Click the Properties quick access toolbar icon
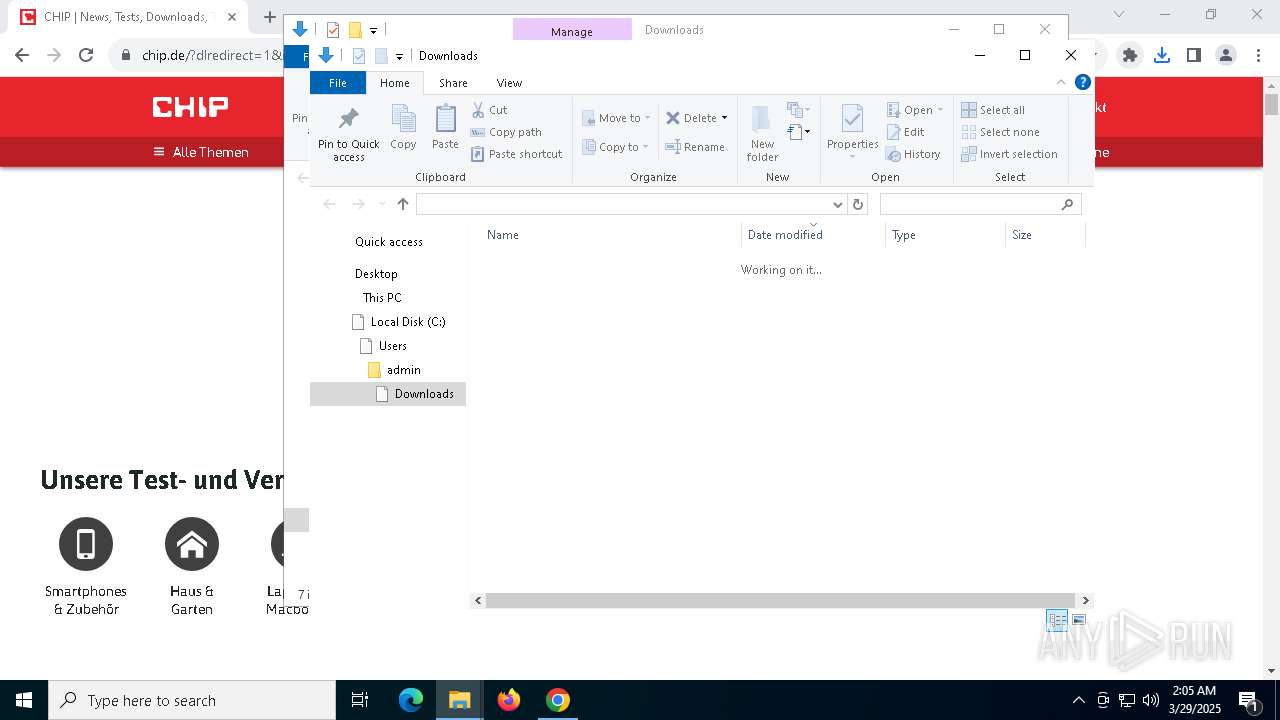Viewport: 1280px width, 720px height. point(359,56)
